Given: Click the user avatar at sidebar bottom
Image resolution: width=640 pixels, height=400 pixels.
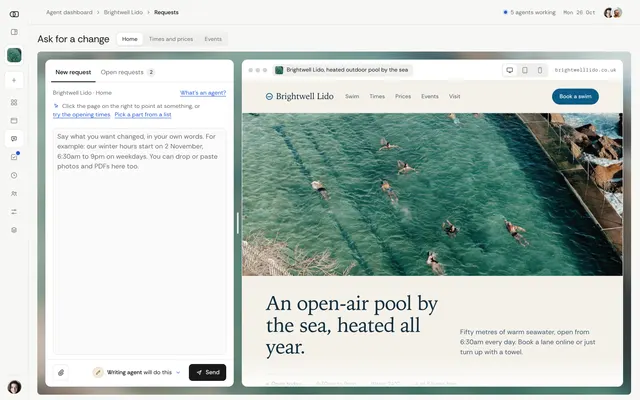Looking at the screenshot, I should 14,387.
